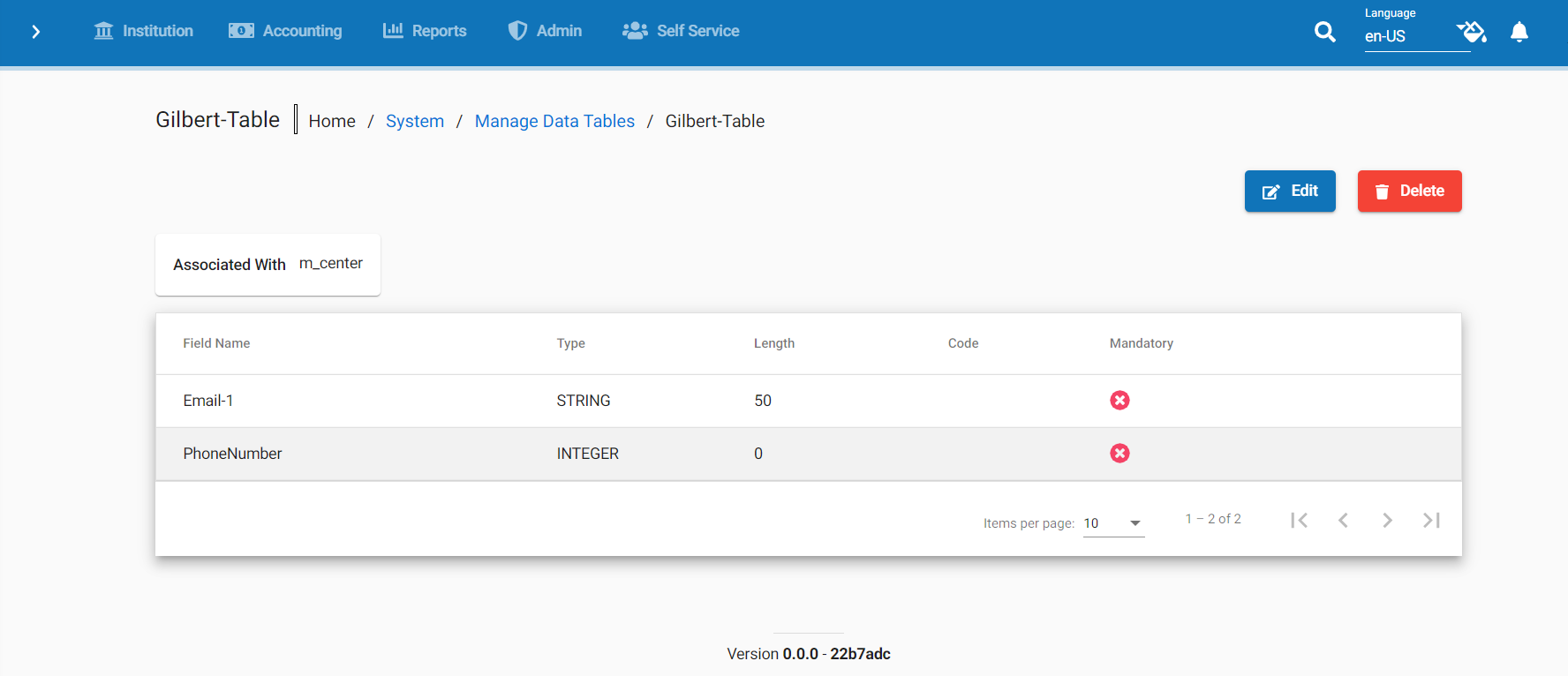Open the Self Service menu
1568x676 pixels.
[681, 31]
